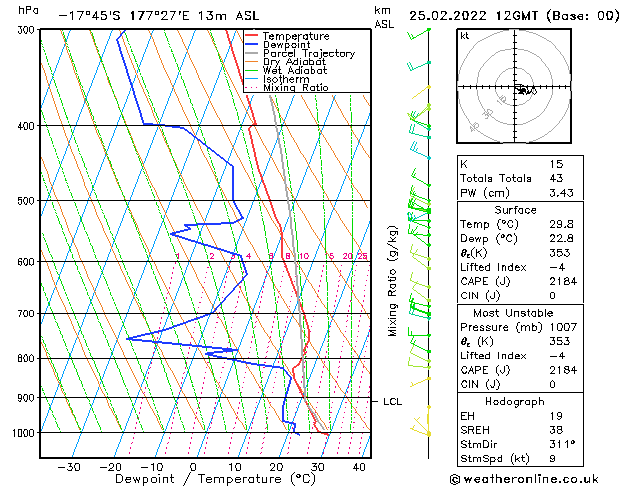Click the weatheronline.co.uk copyright text
629x486 pixels.
tap(524, 479)
